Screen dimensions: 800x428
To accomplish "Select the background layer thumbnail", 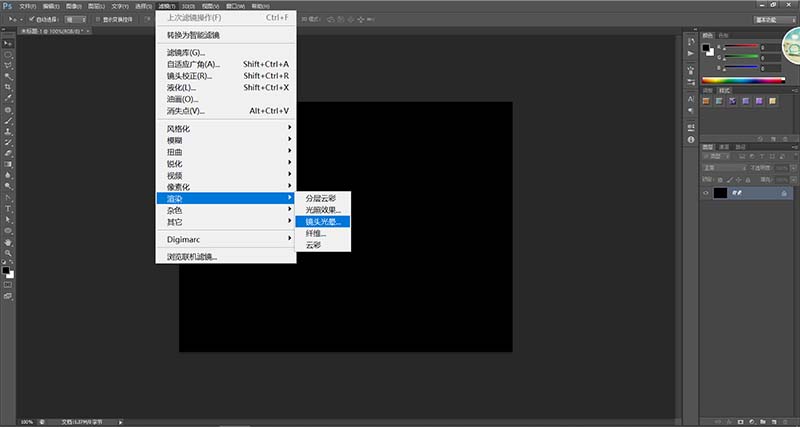I will [720, 193].
